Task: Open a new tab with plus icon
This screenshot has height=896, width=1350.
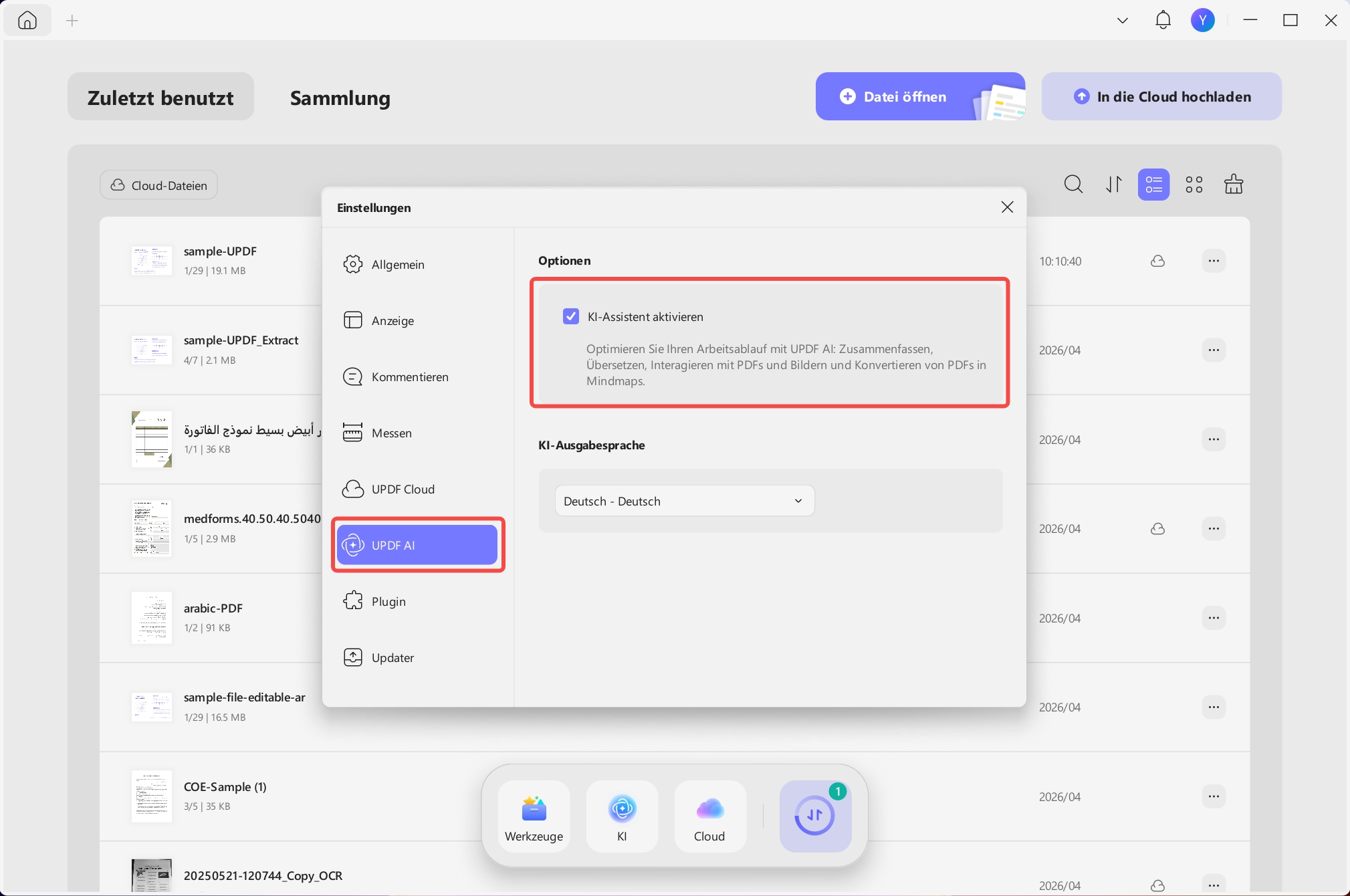Action: click(72, 21)
